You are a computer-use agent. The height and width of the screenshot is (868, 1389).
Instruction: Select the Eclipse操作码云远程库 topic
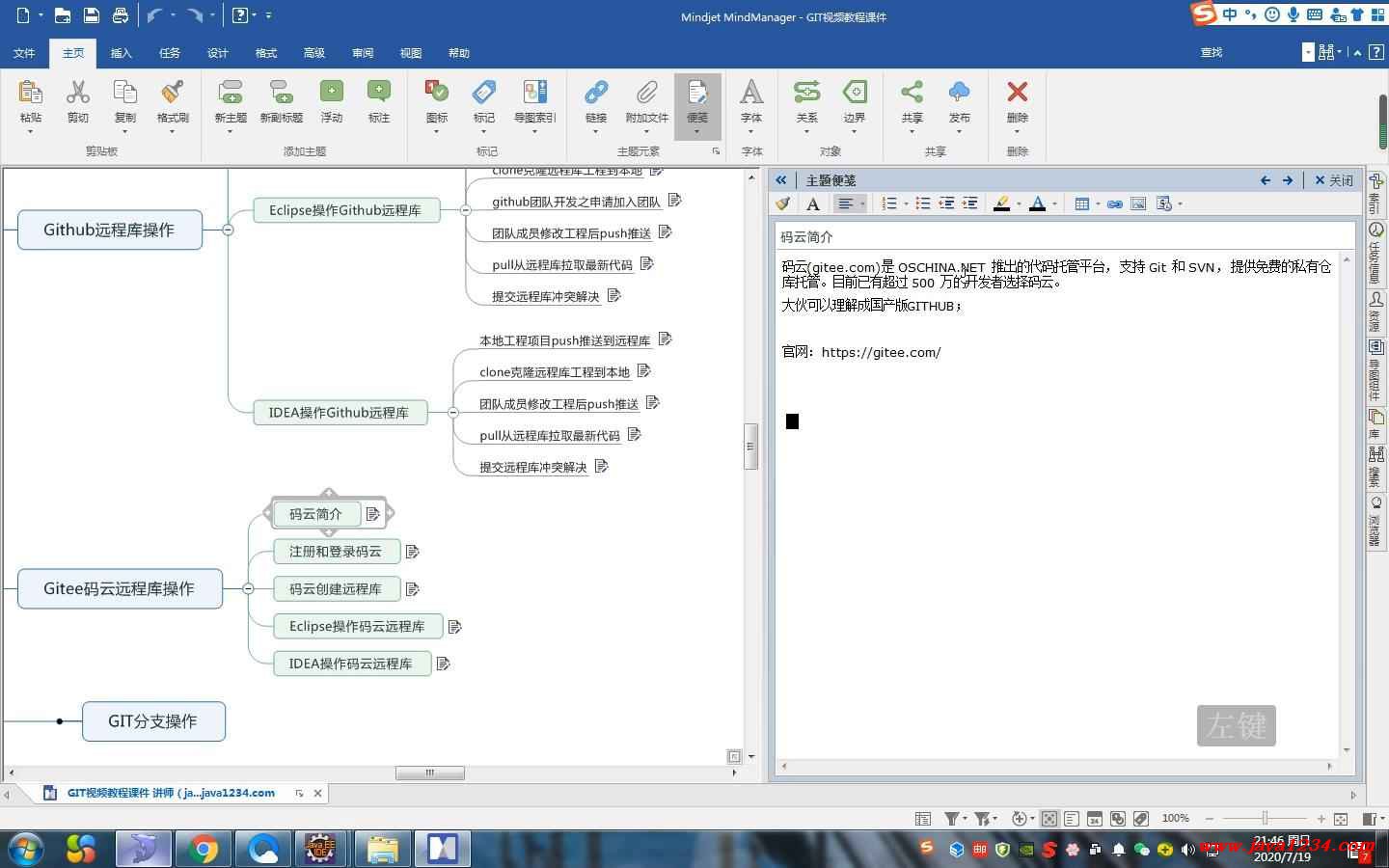[x=358, y=626]
